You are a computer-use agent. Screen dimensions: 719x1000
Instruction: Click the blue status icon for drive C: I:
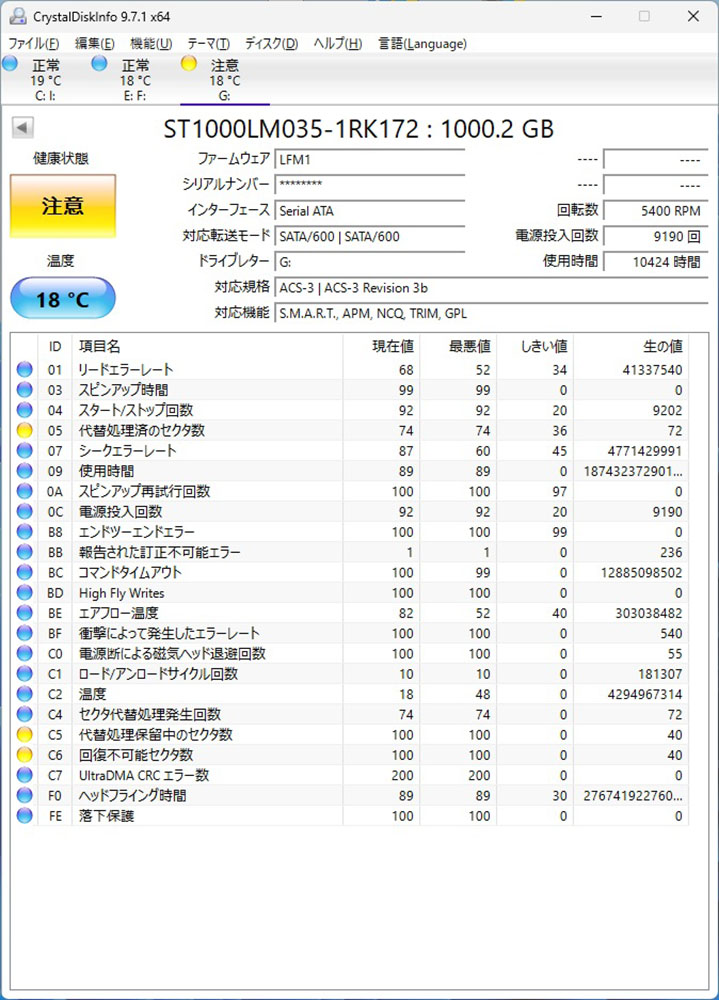10,64
